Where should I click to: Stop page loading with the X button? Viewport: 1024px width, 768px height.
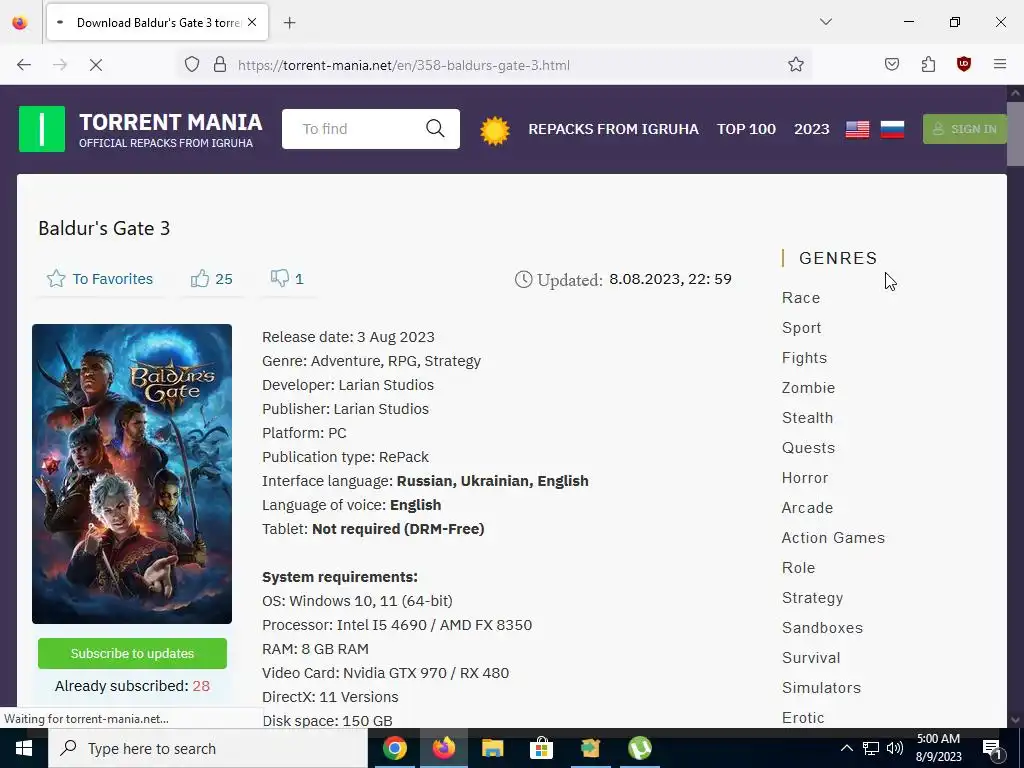point(95,65)
